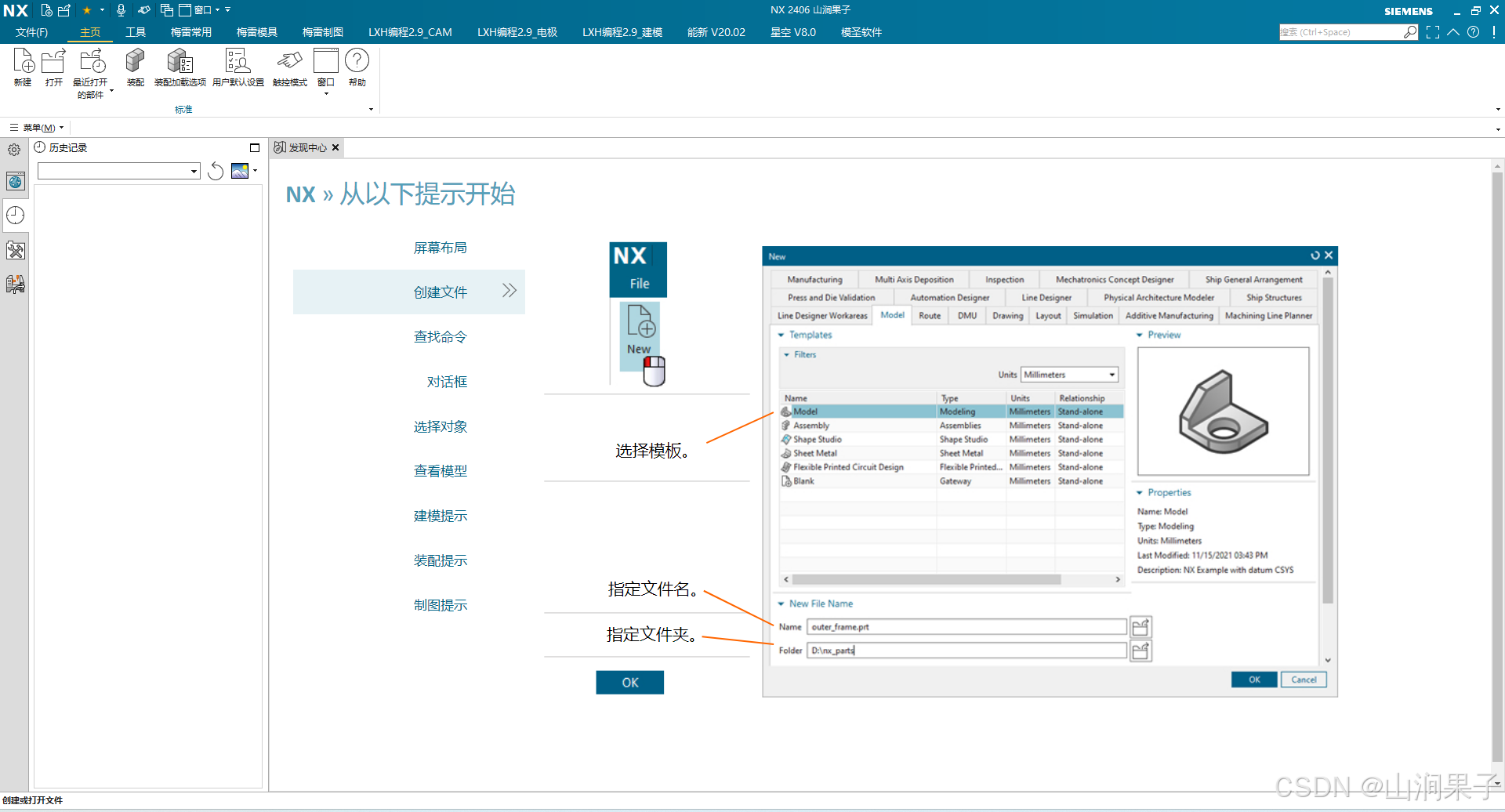Close the 发现中心 tab

pyautogui.click(x=335, y=147)
